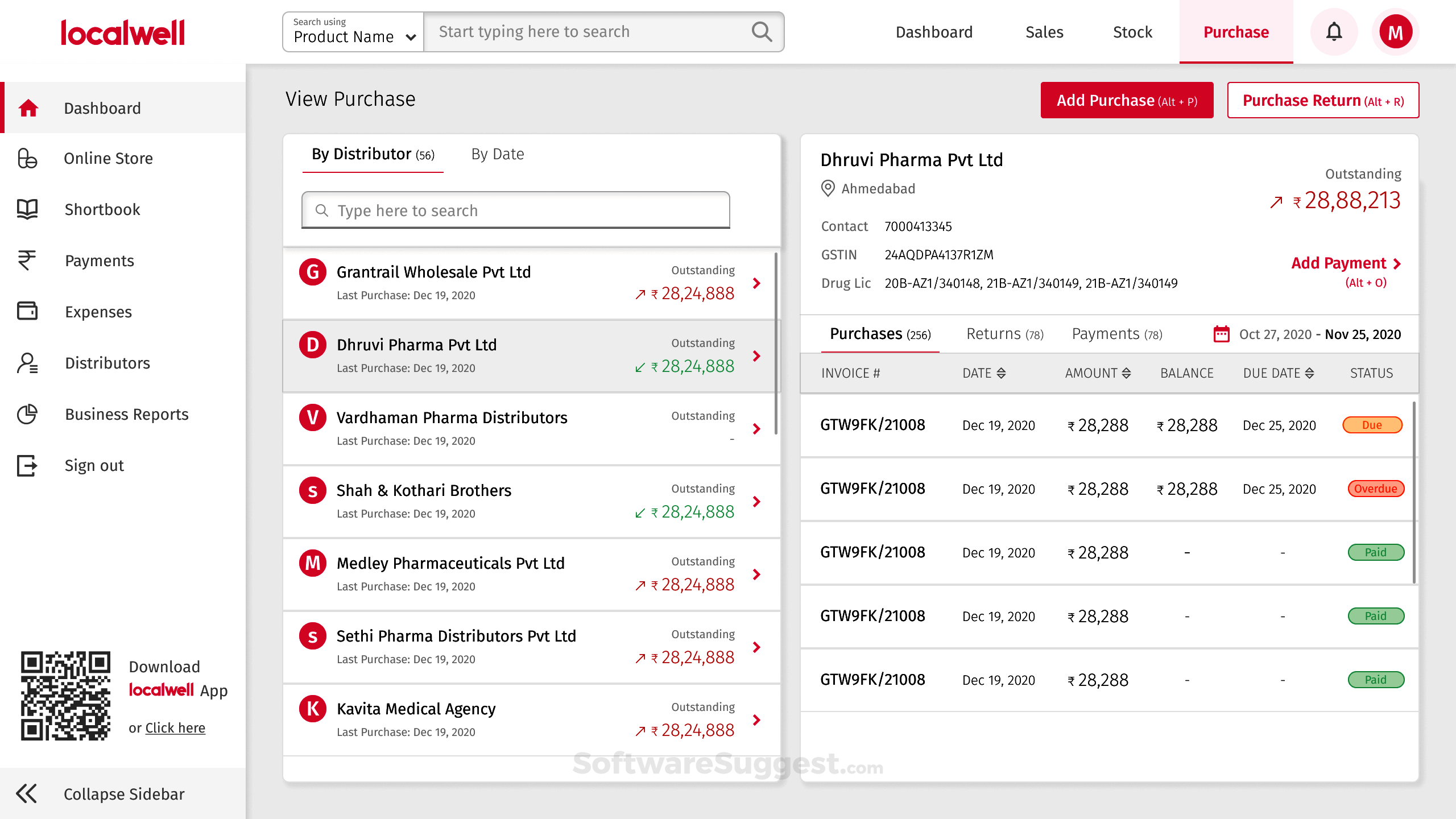The image size is (1456, 819).
Task: Open the calendar icon beside the date range
Action: [x=1221, y=334]
